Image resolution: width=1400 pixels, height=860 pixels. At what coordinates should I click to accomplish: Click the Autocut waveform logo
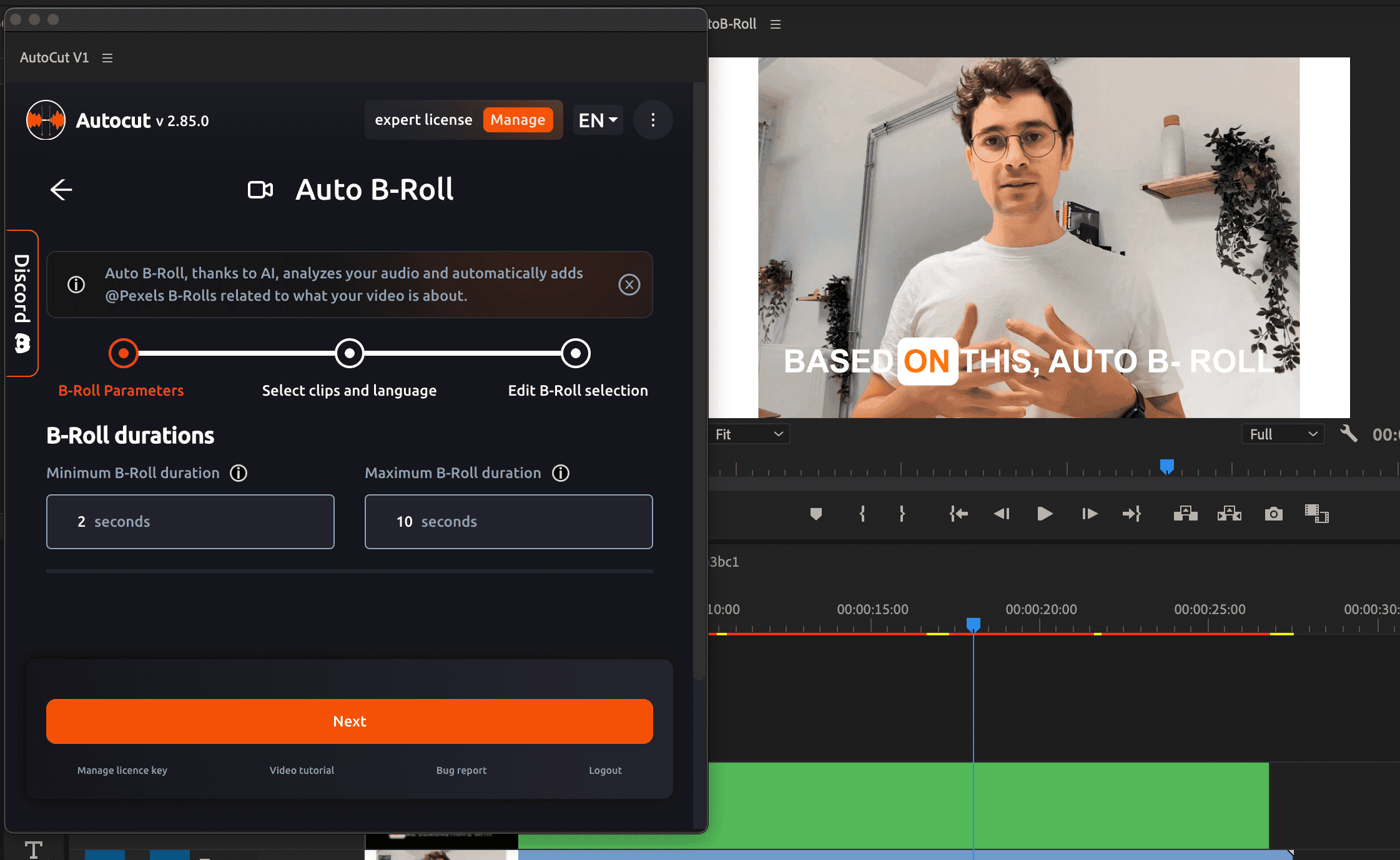(x=46, y=120)
